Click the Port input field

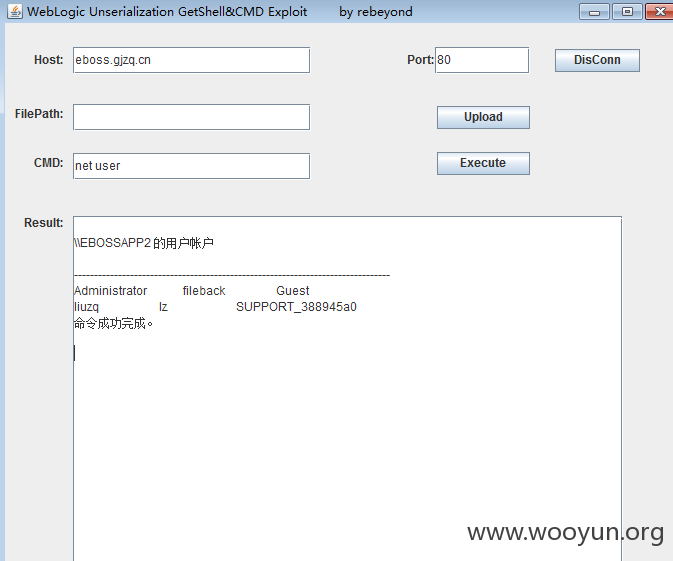coord(482,60)
